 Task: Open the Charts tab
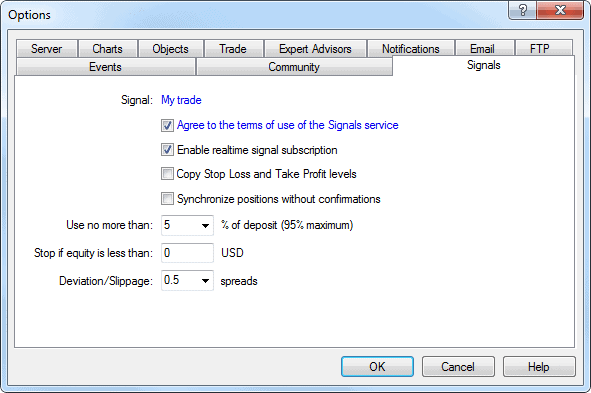[x=108, y=49]
